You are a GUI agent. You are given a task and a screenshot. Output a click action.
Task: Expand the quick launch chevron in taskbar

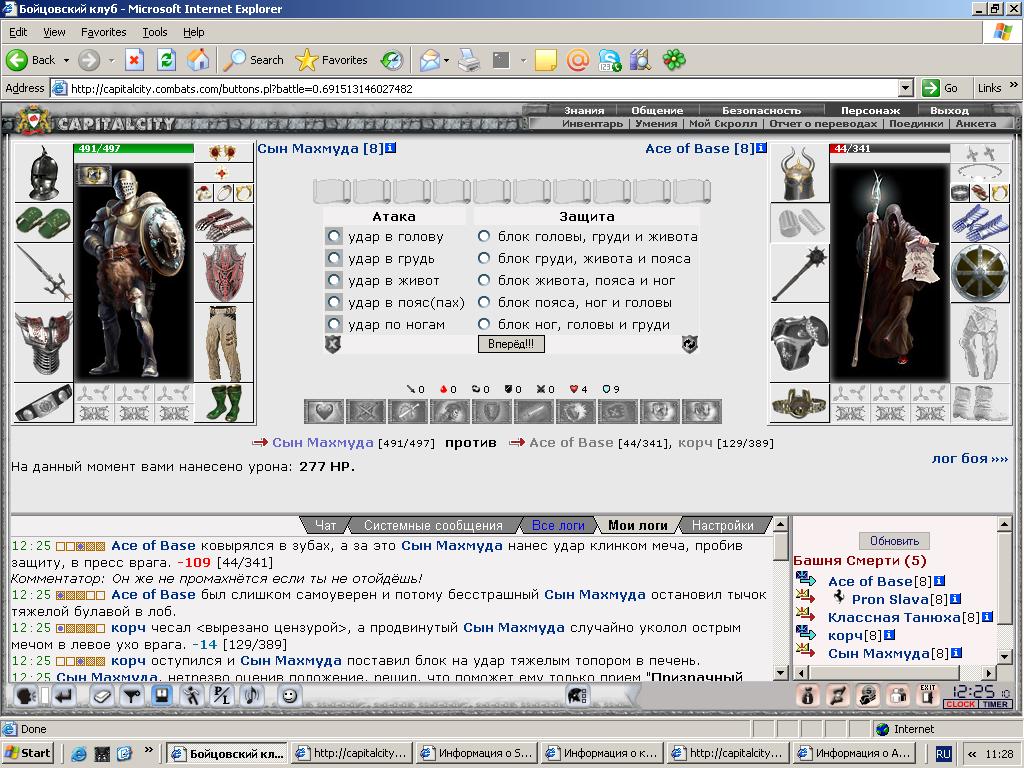(x=149, y=750)
